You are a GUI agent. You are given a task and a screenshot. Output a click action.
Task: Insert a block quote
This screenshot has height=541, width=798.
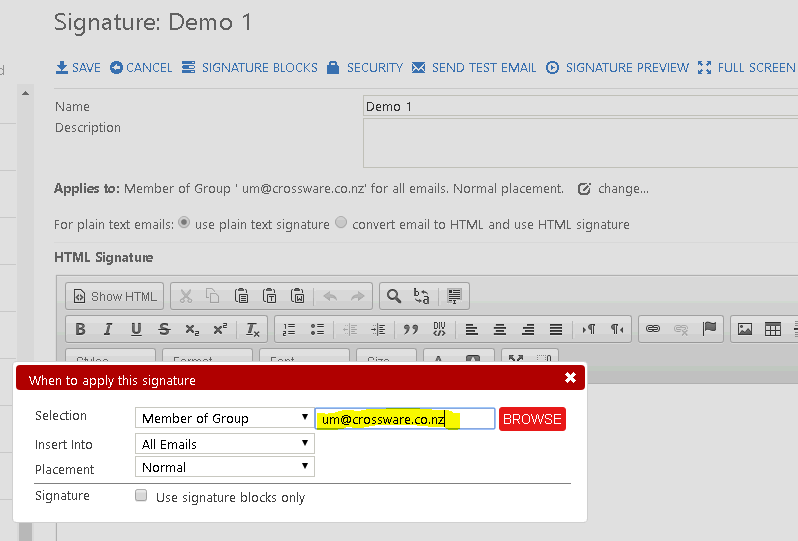(x=411, y=329)
